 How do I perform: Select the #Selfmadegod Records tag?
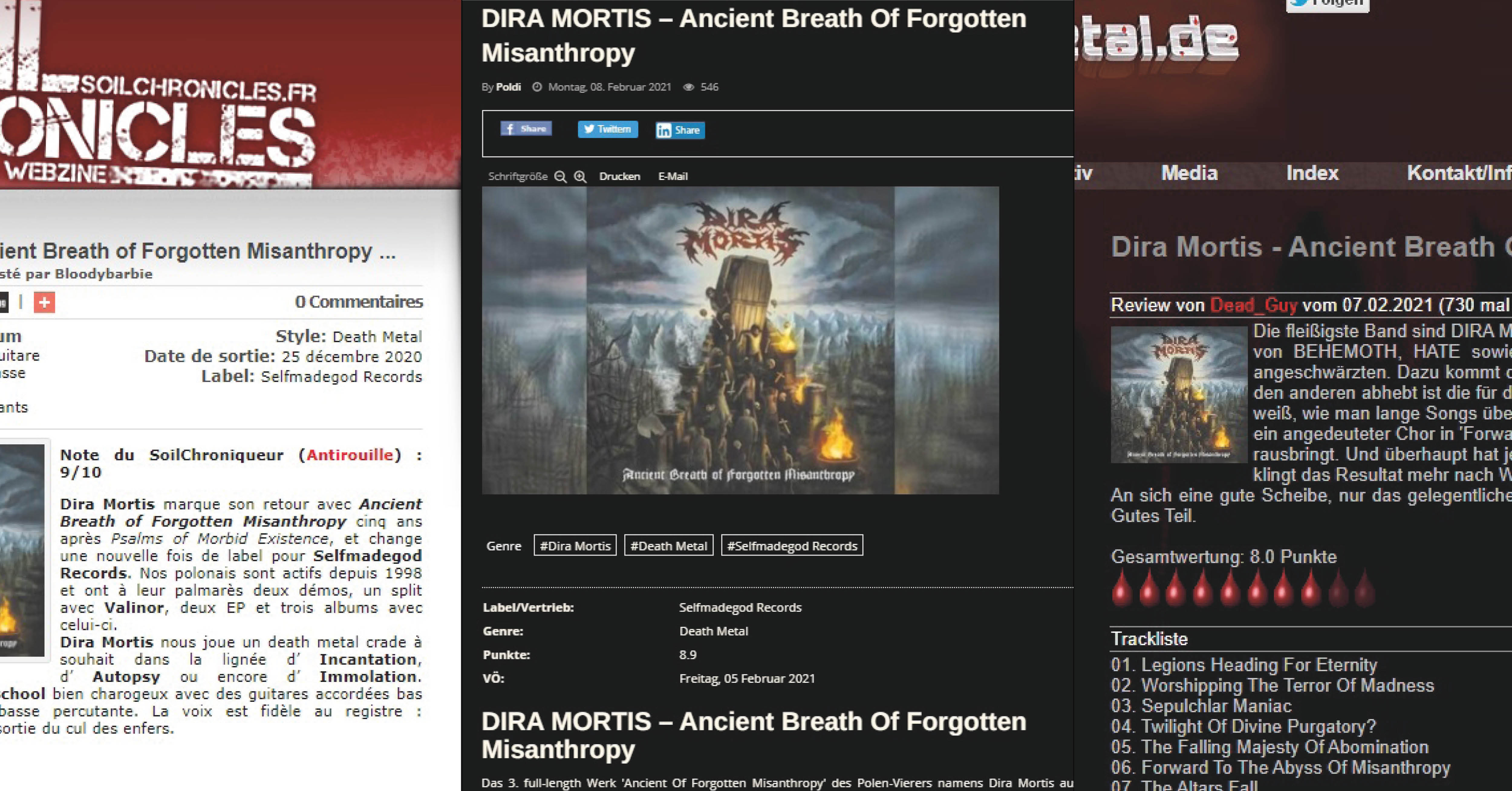point(792,546)
